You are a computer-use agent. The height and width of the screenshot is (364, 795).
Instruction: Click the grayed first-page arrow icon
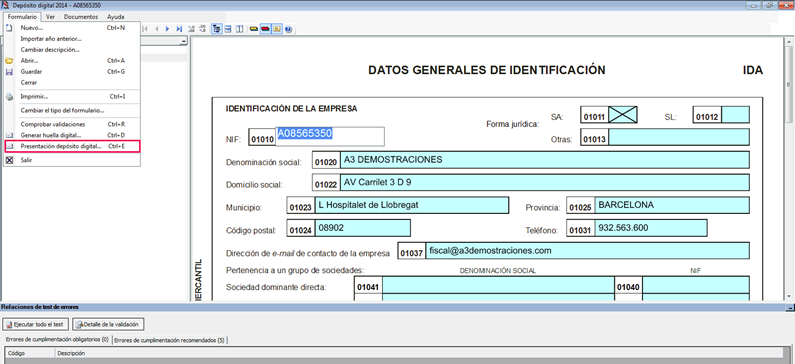[x=145, y=29]
